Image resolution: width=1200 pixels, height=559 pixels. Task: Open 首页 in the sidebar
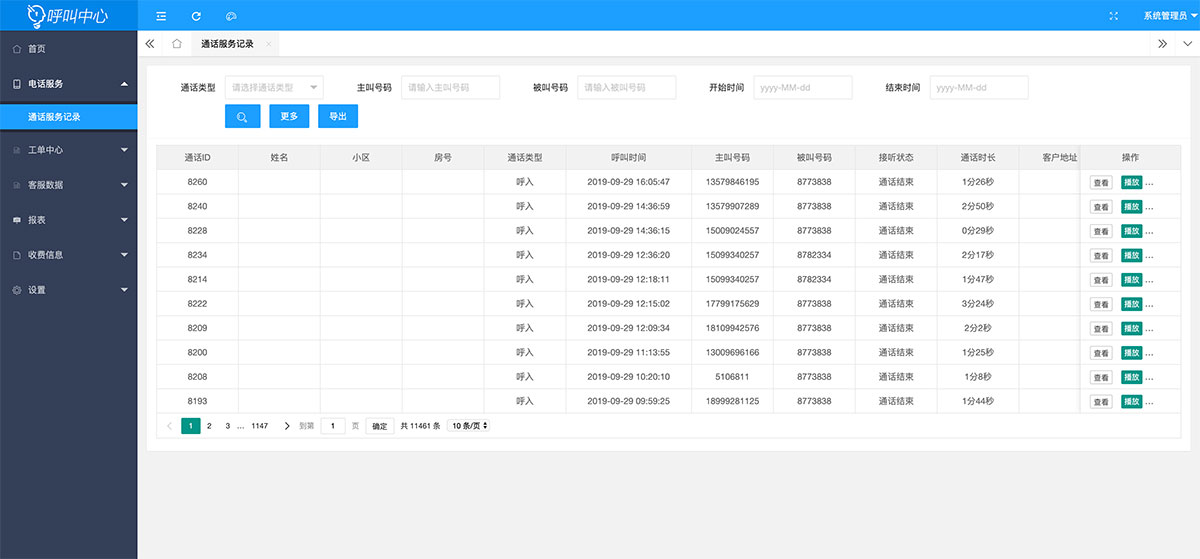pyautogui.click(x=68, y=49)
